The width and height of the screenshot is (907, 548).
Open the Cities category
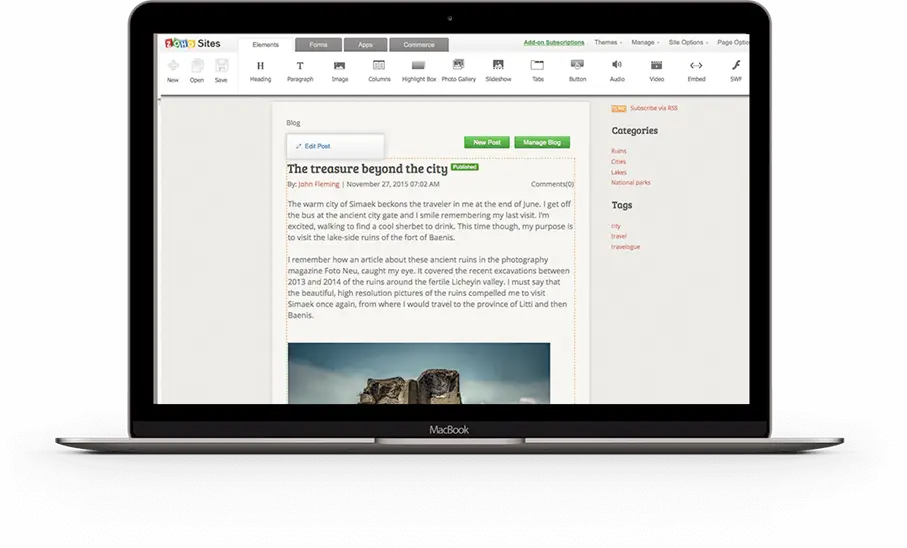tap(618, 161)
